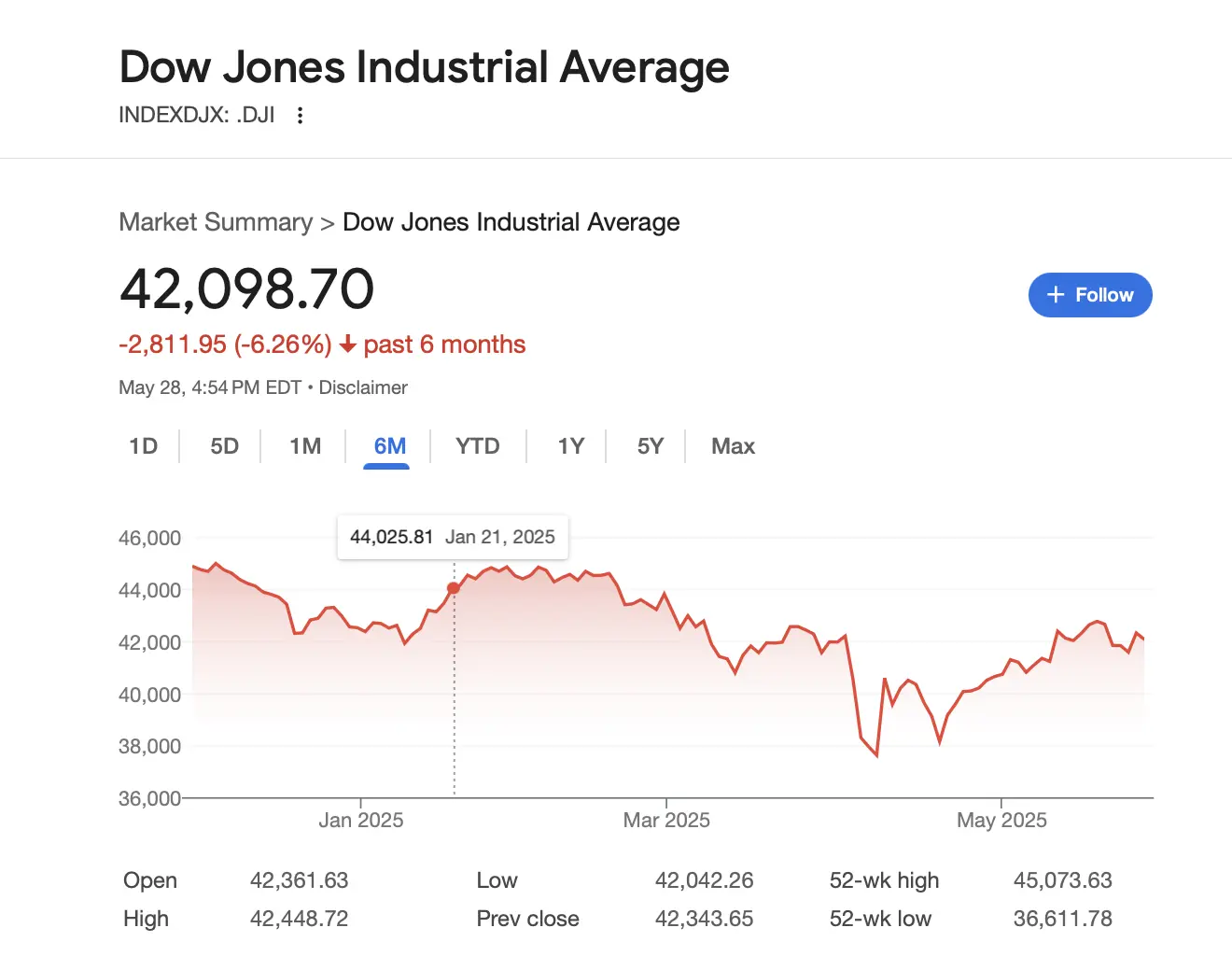Click the Jan 2025 axis label
1232x956 pixels.
click(360, 821)
